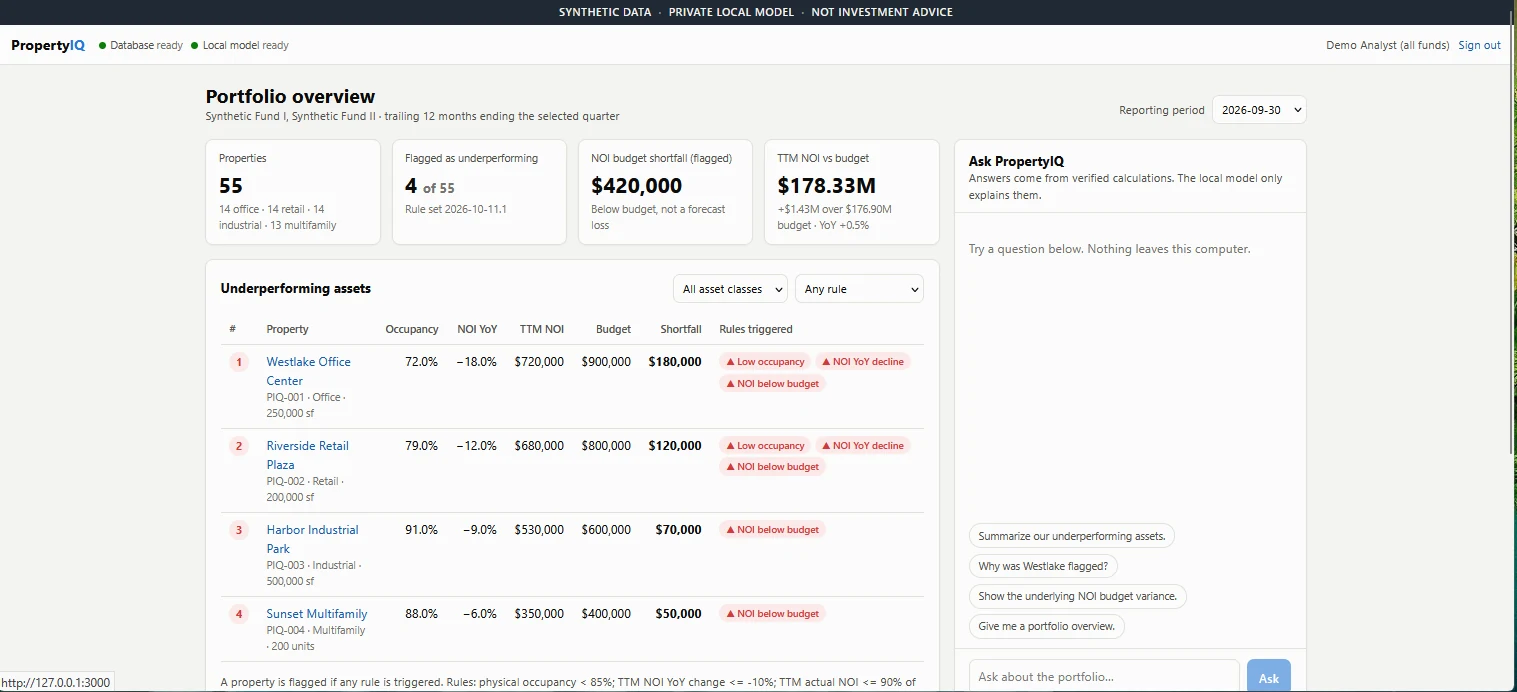This screenshot has width=1517, height=692.
Task: Click rank badge 4 for Sunset Multifamily
Action: (238, 614)
